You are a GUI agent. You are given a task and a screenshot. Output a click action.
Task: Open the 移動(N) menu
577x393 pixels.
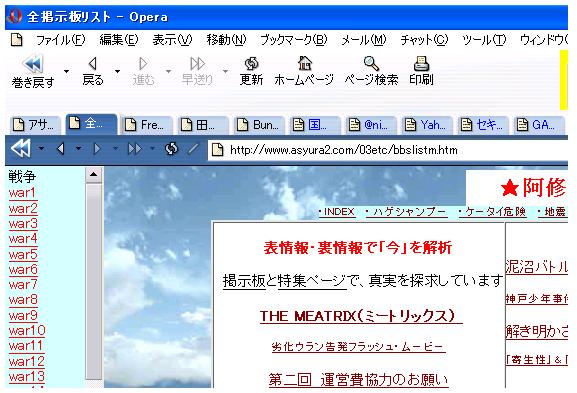(x=226, y=39)
